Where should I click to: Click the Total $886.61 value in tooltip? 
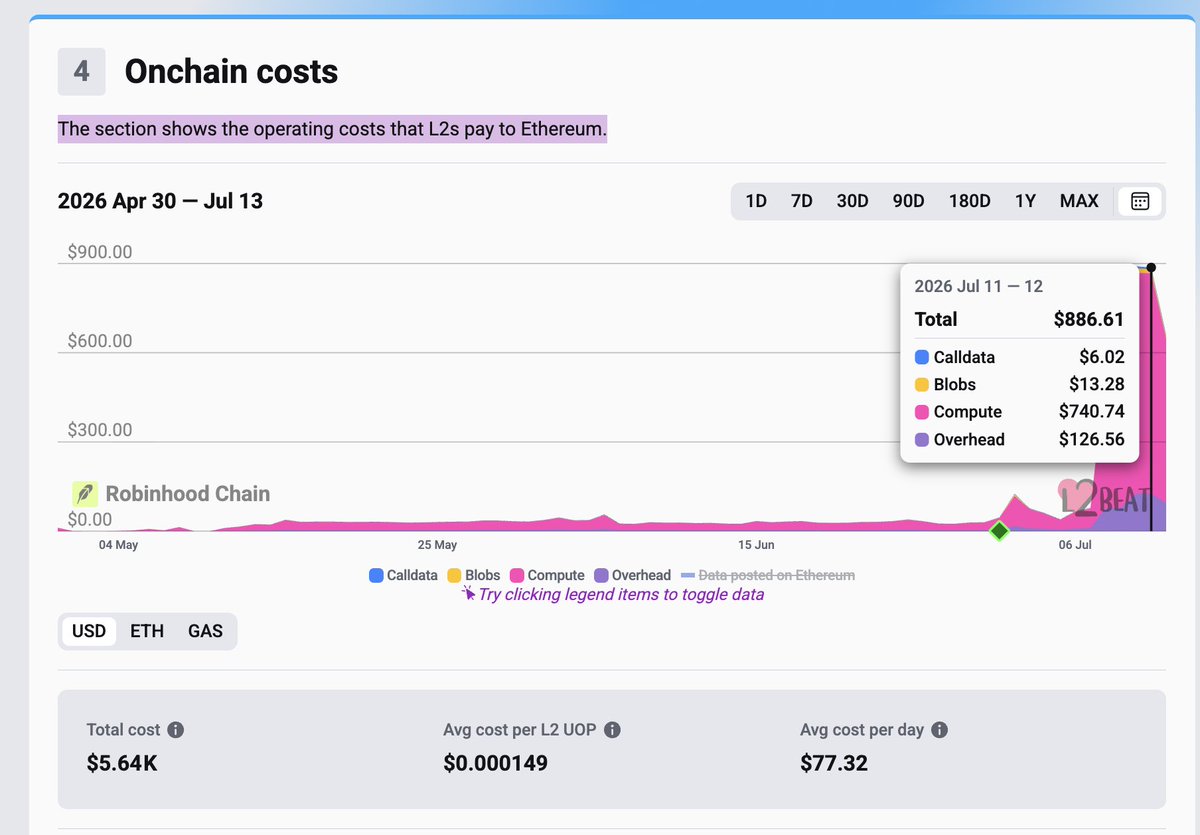coord(1088,320)
